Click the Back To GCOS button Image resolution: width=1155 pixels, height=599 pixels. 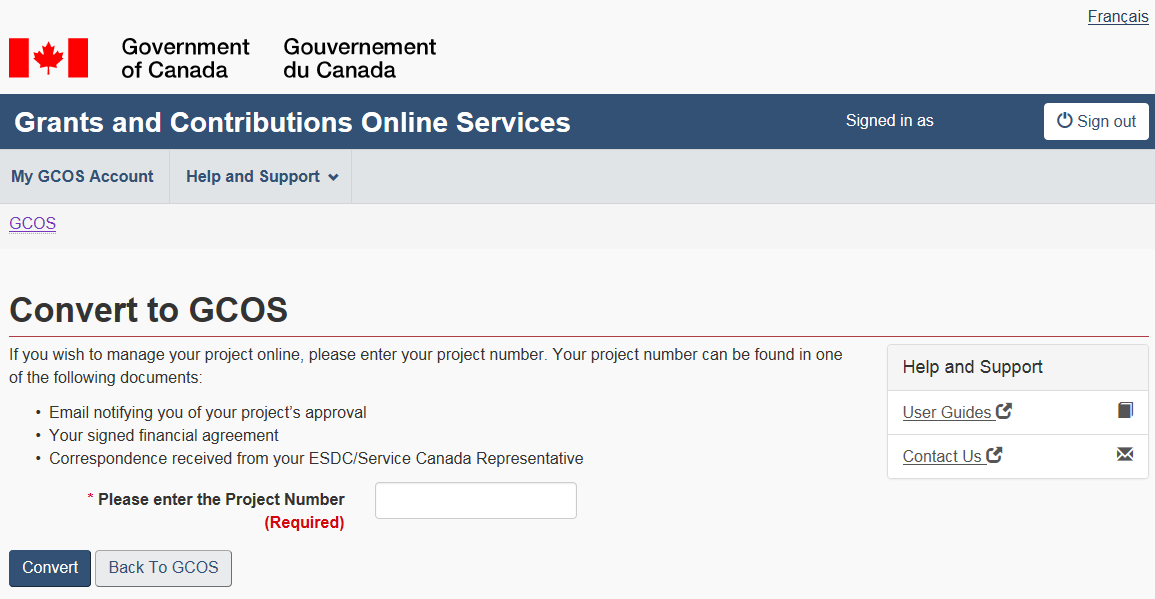pos(163,568)
